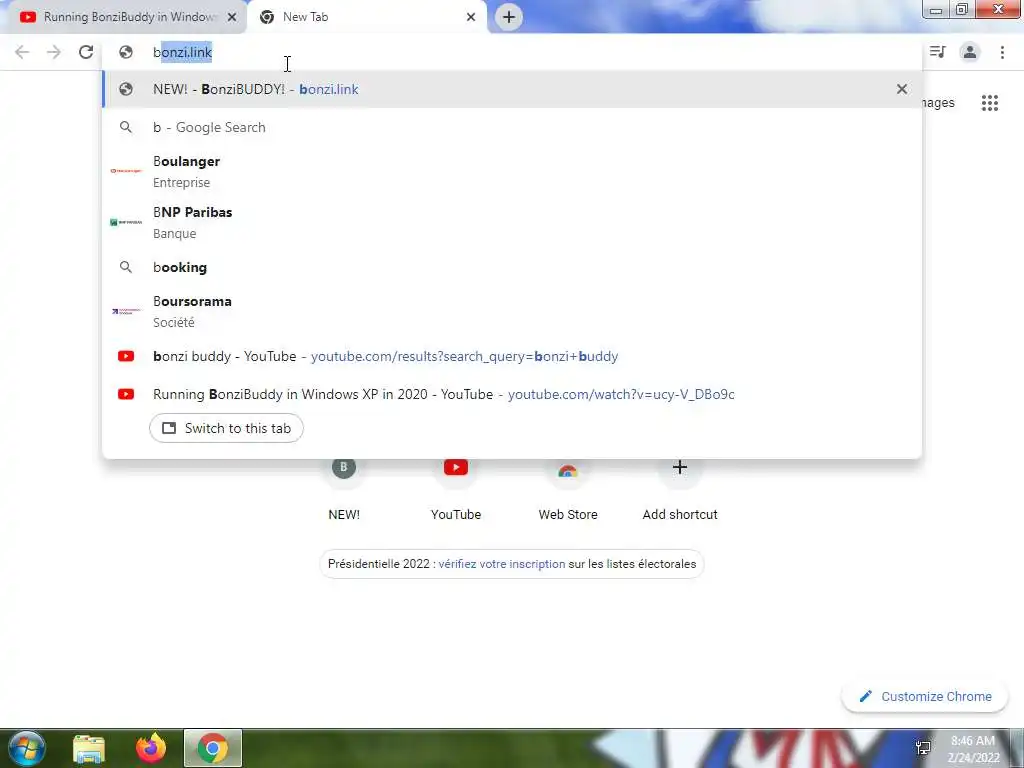Reload the page with the refresh icon
This screenshot has width=1024, height=768.
click(x=86, y=52)
